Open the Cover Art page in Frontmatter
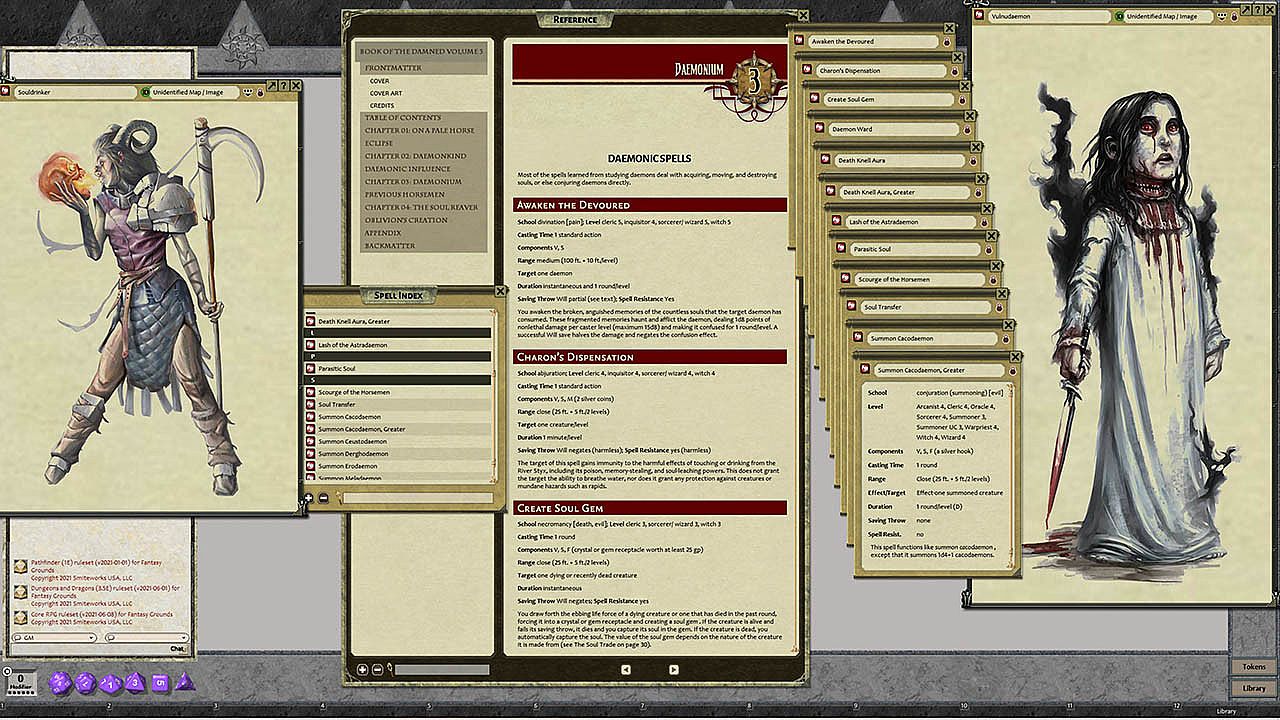 tap(386, 93)
